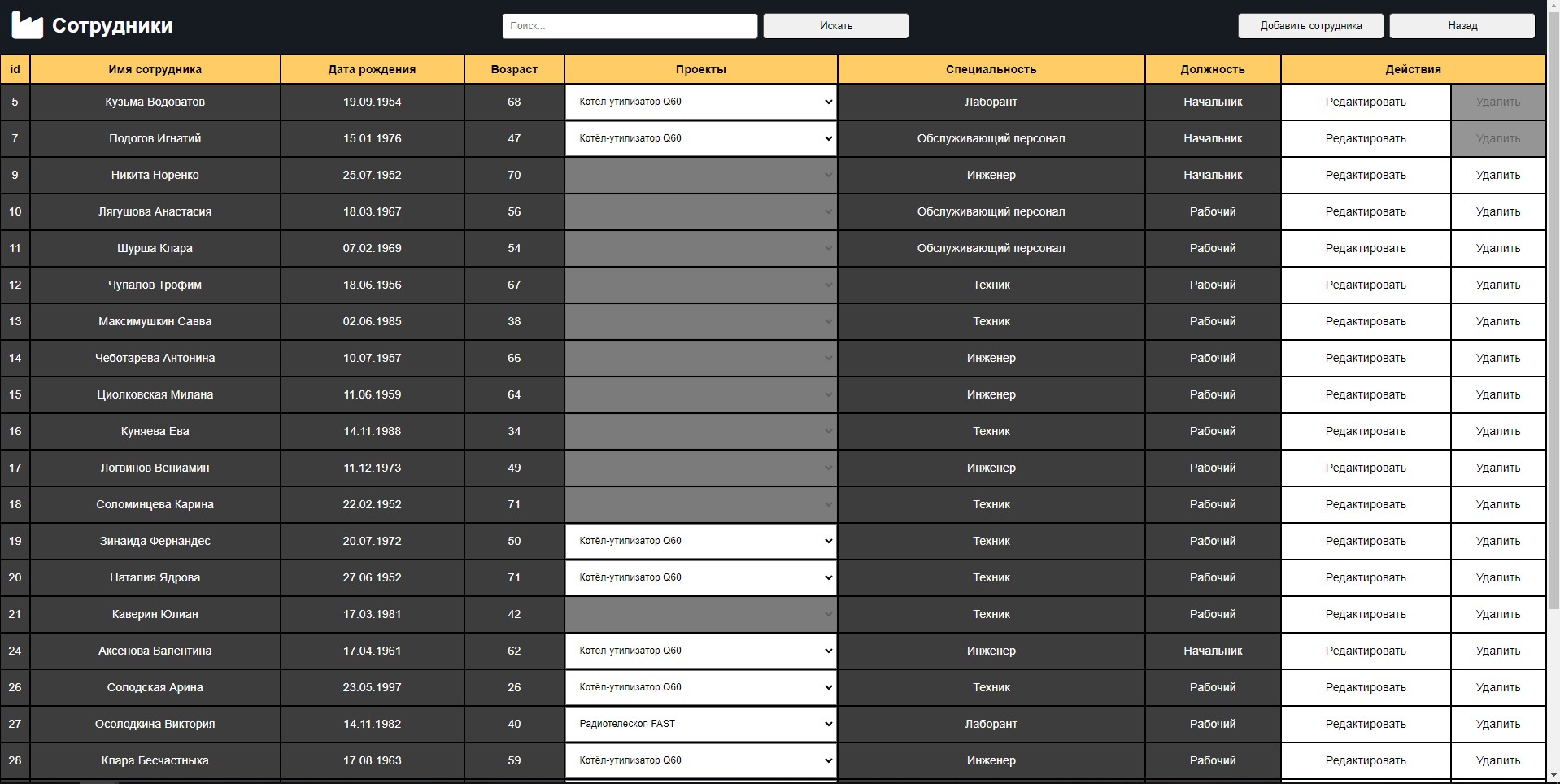The height and width of the screenshot is (784, 1560).
Task: Edit employee Аксенова Валентина
Action: [x=1366, y=651]
